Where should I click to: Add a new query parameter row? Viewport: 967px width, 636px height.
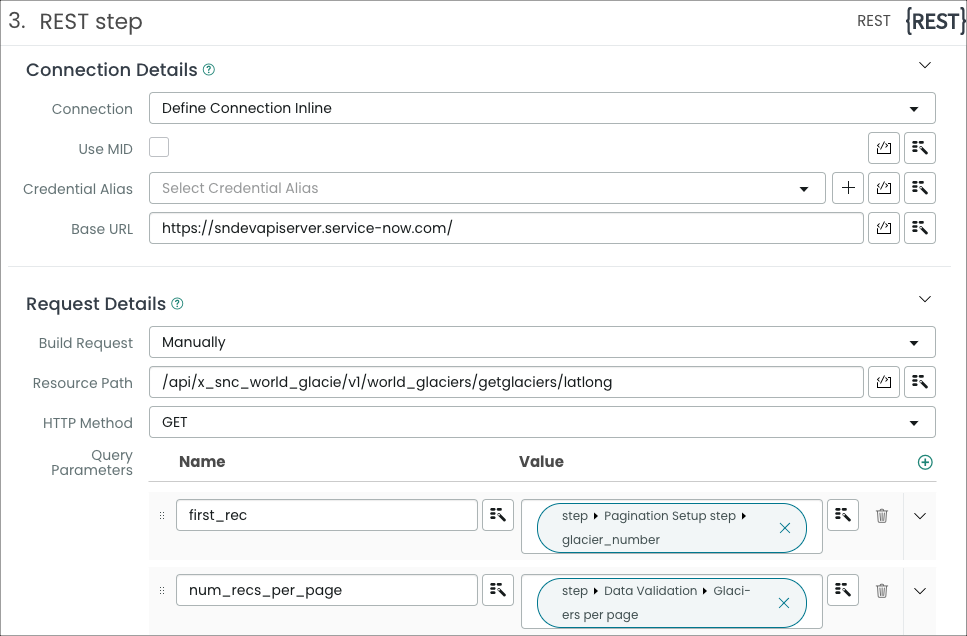click(924, 462)
